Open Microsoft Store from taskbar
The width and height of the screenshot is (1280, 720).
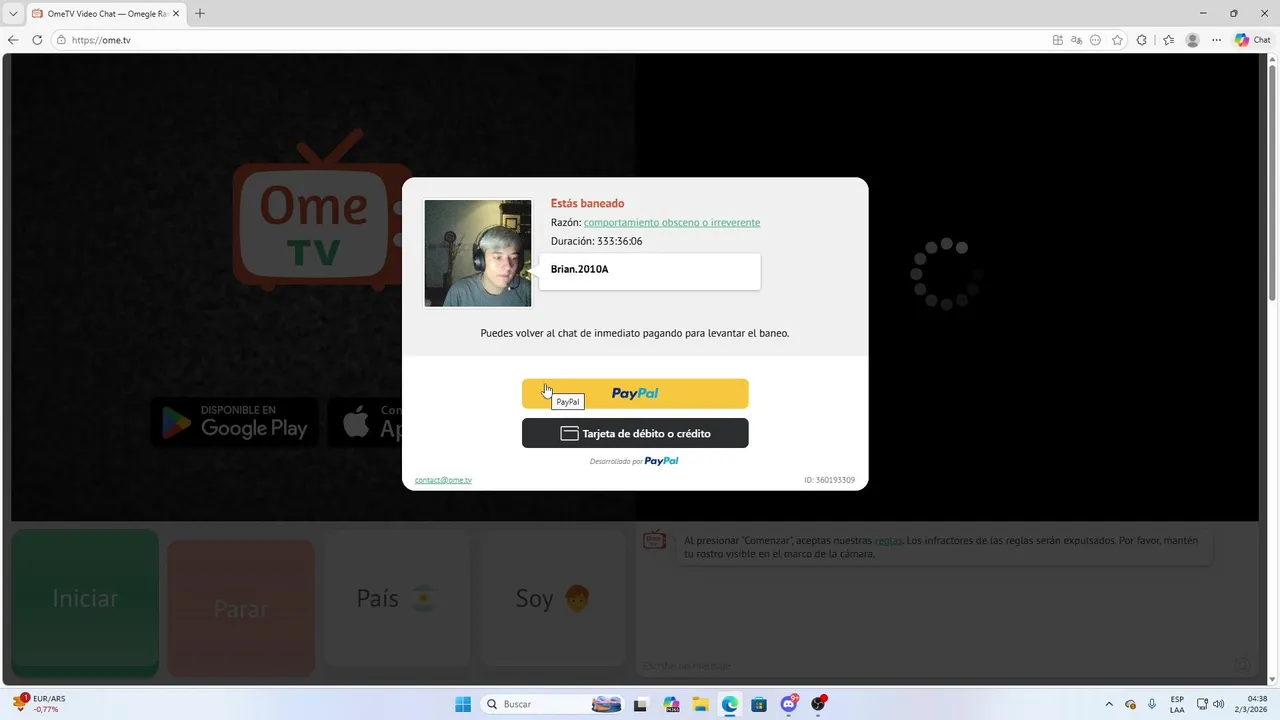(759, 704)
